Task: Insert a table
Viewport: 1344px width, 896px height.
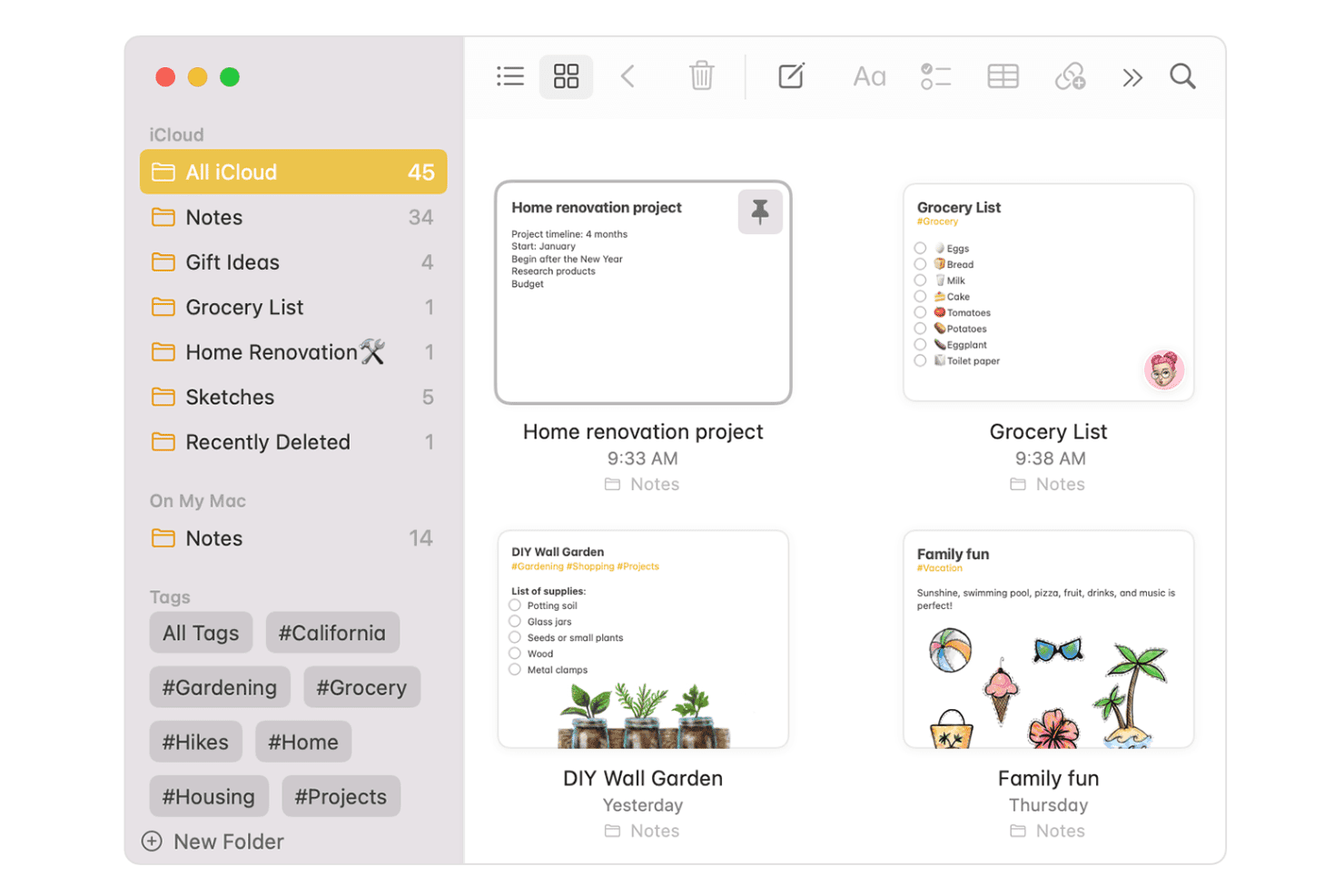Action: (1003, 76)
